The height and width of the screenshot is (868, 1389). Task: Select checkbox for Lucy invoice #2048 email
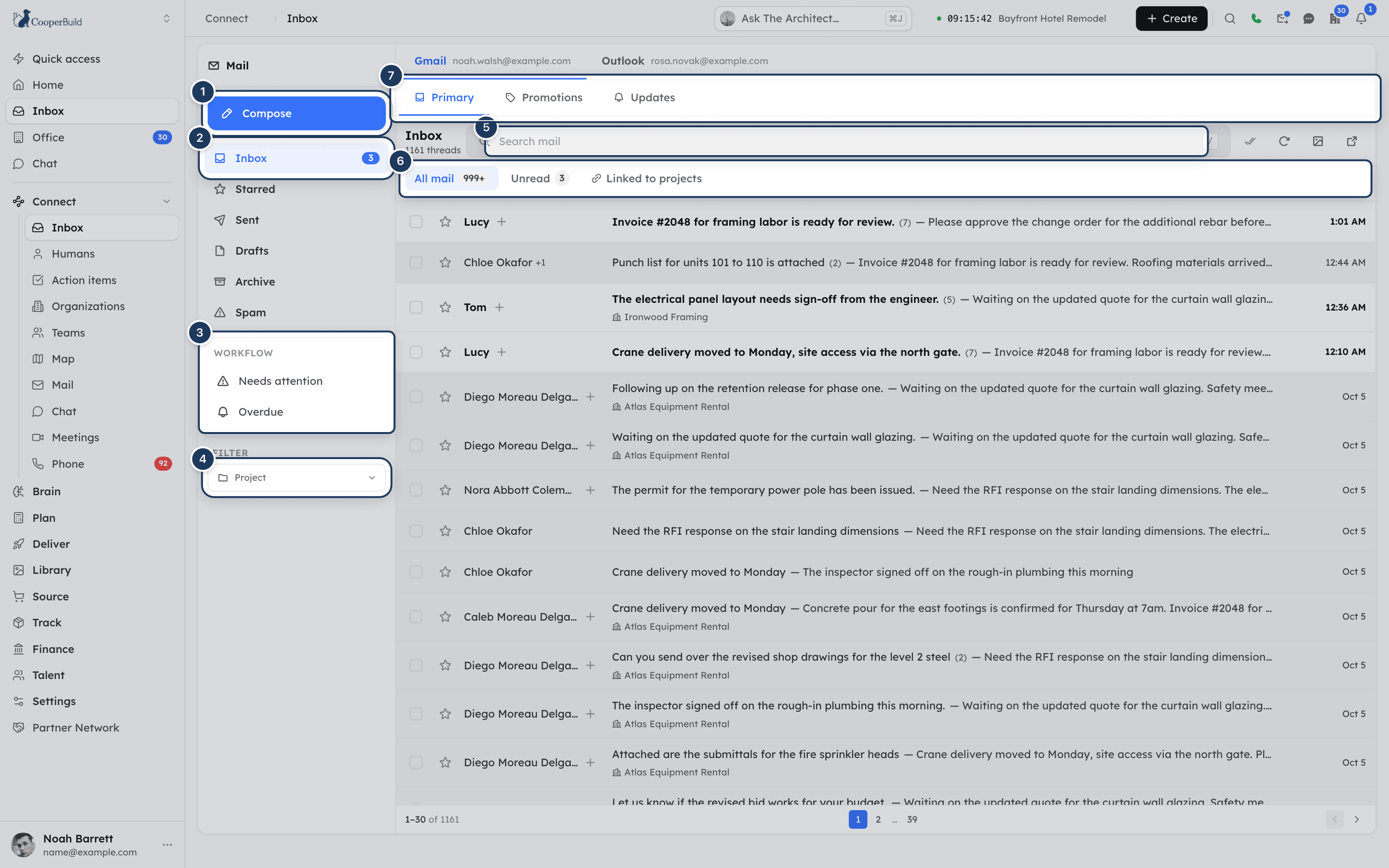click(x=416, y=222)
